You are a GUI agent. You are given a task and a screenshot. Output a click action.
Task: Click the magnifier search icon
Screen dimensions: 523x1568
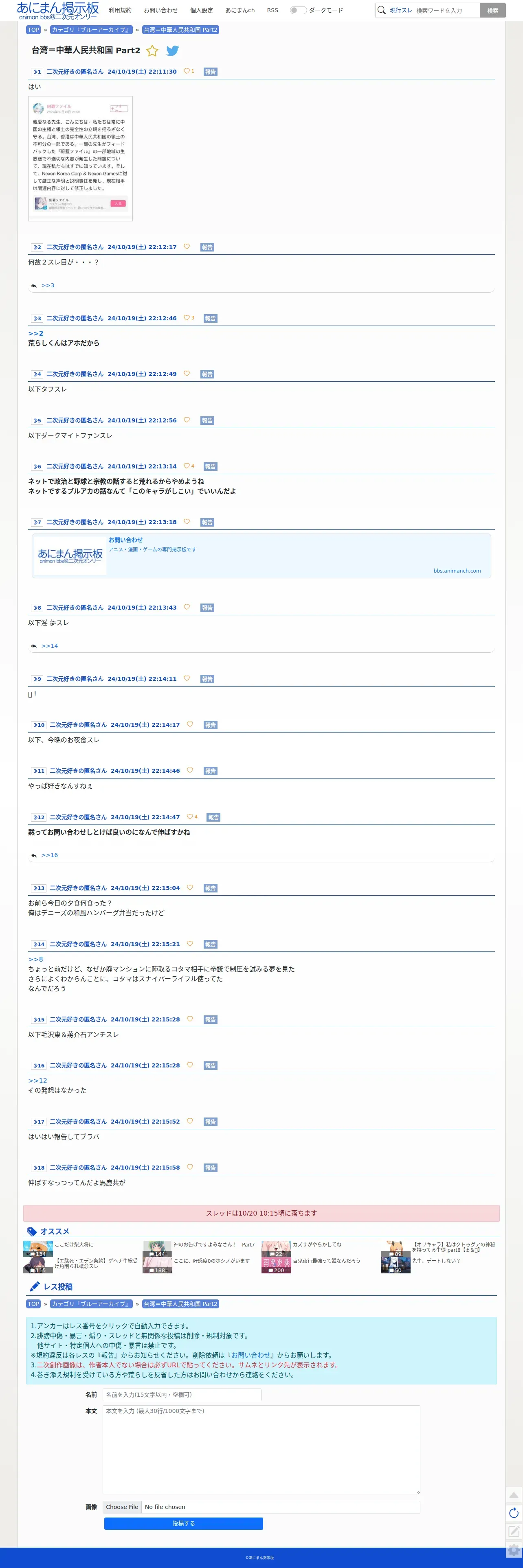[x=382, y=10]
